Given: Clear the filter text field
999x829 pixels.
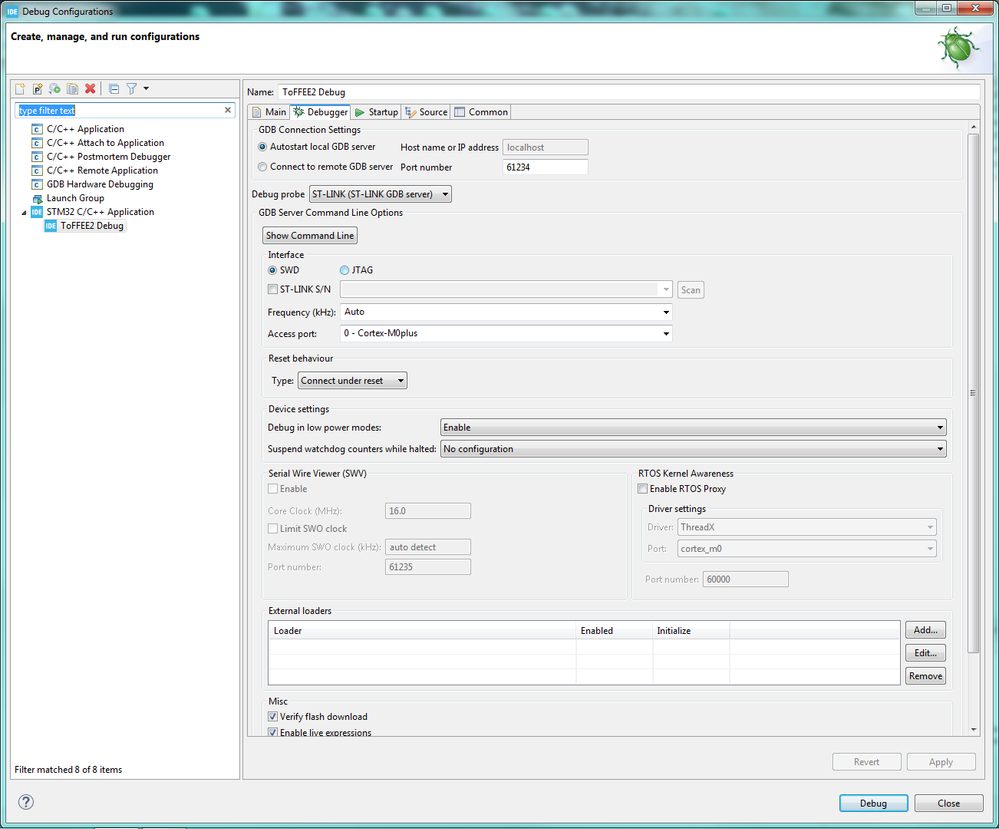Looking at the screenshot, I should 227,110.
